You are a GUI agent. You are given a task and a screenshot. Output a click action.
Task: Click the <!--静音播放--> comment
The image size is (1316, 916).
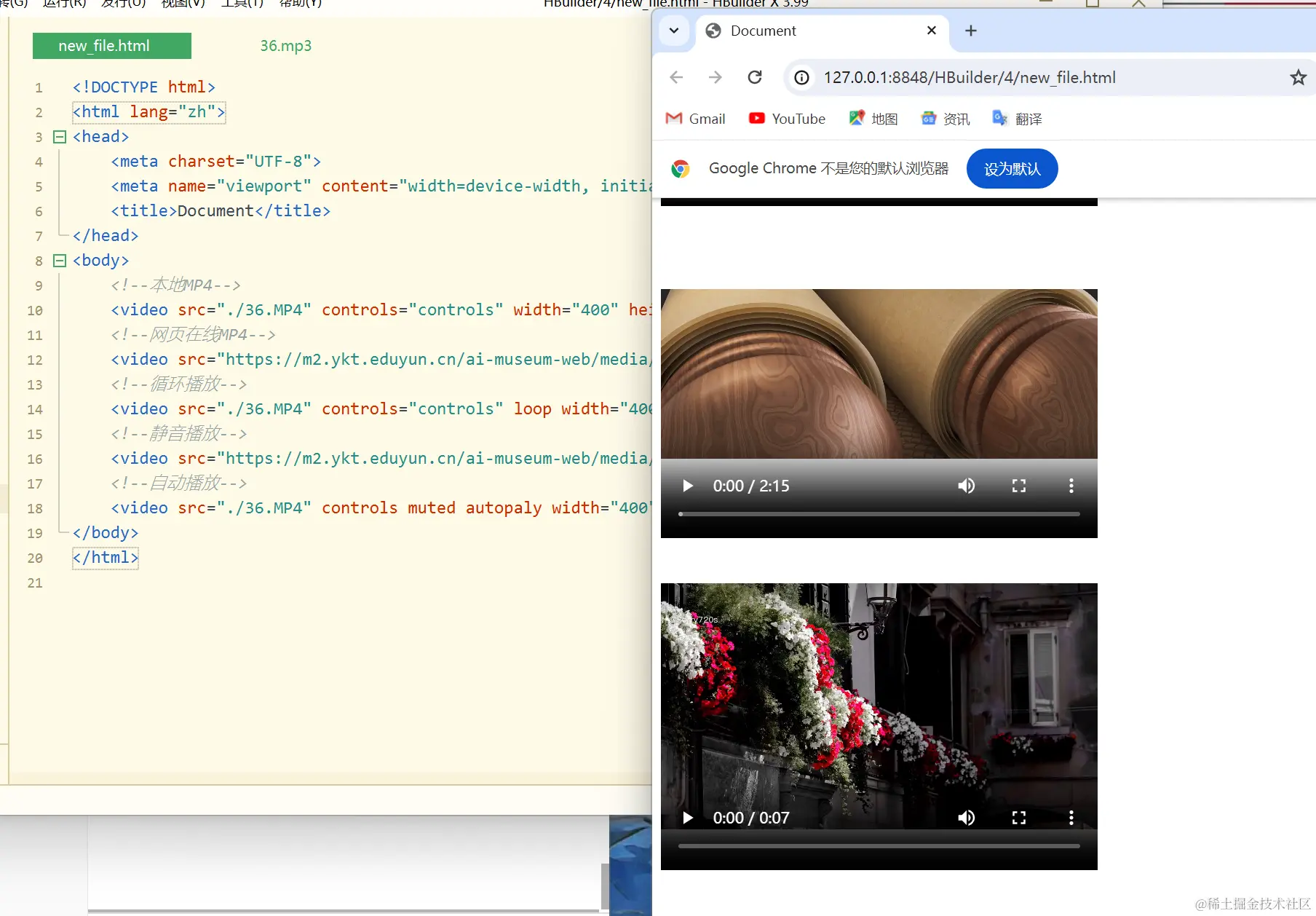click(179, 434)
